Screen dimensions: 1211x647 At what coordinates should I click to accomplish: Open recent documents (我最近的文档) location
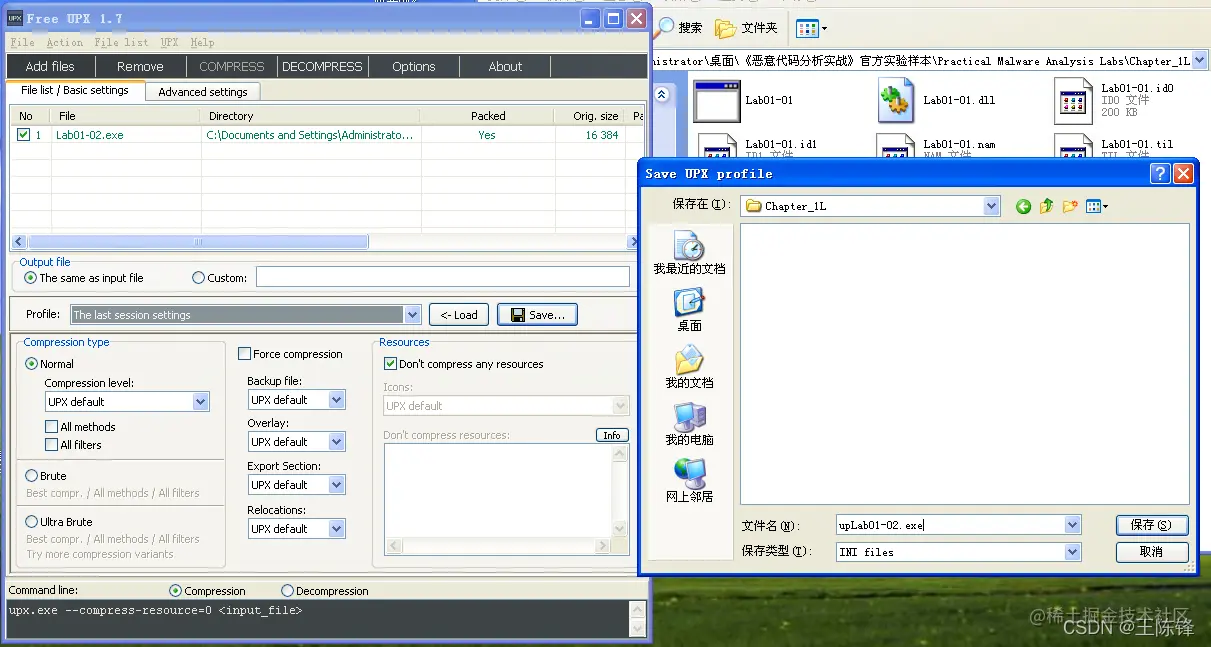coord(689,253)
